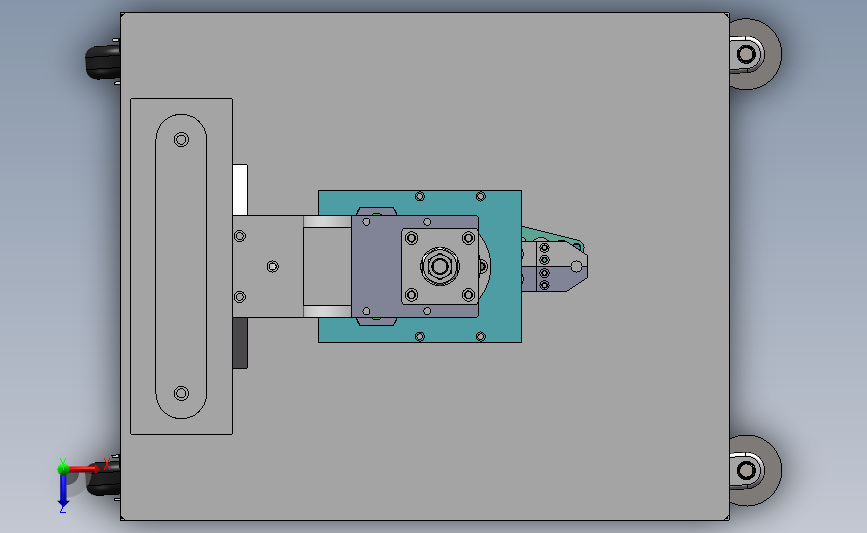Click the blue Z axis arrow of the triad
This screenshot has height=533, width=867.
coord(63,490)
